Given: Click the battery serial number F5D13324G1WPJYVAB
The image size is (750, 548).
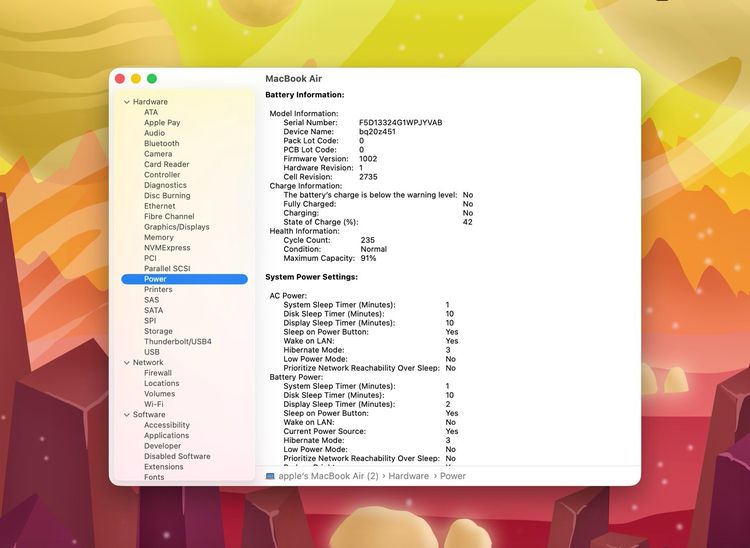Looking at the screenshot, I should click(400, 123).
